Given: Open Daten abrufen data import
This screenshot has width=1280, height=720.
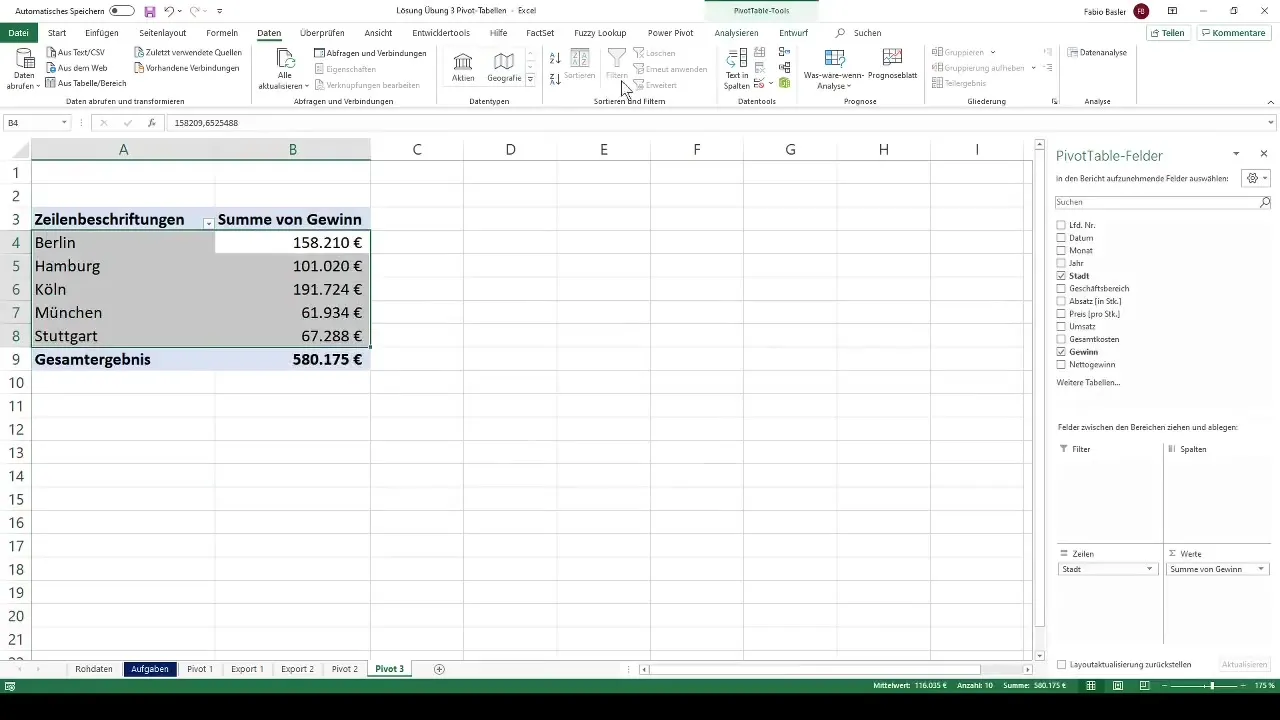Looking at the screenshot, I should [24, 69].
